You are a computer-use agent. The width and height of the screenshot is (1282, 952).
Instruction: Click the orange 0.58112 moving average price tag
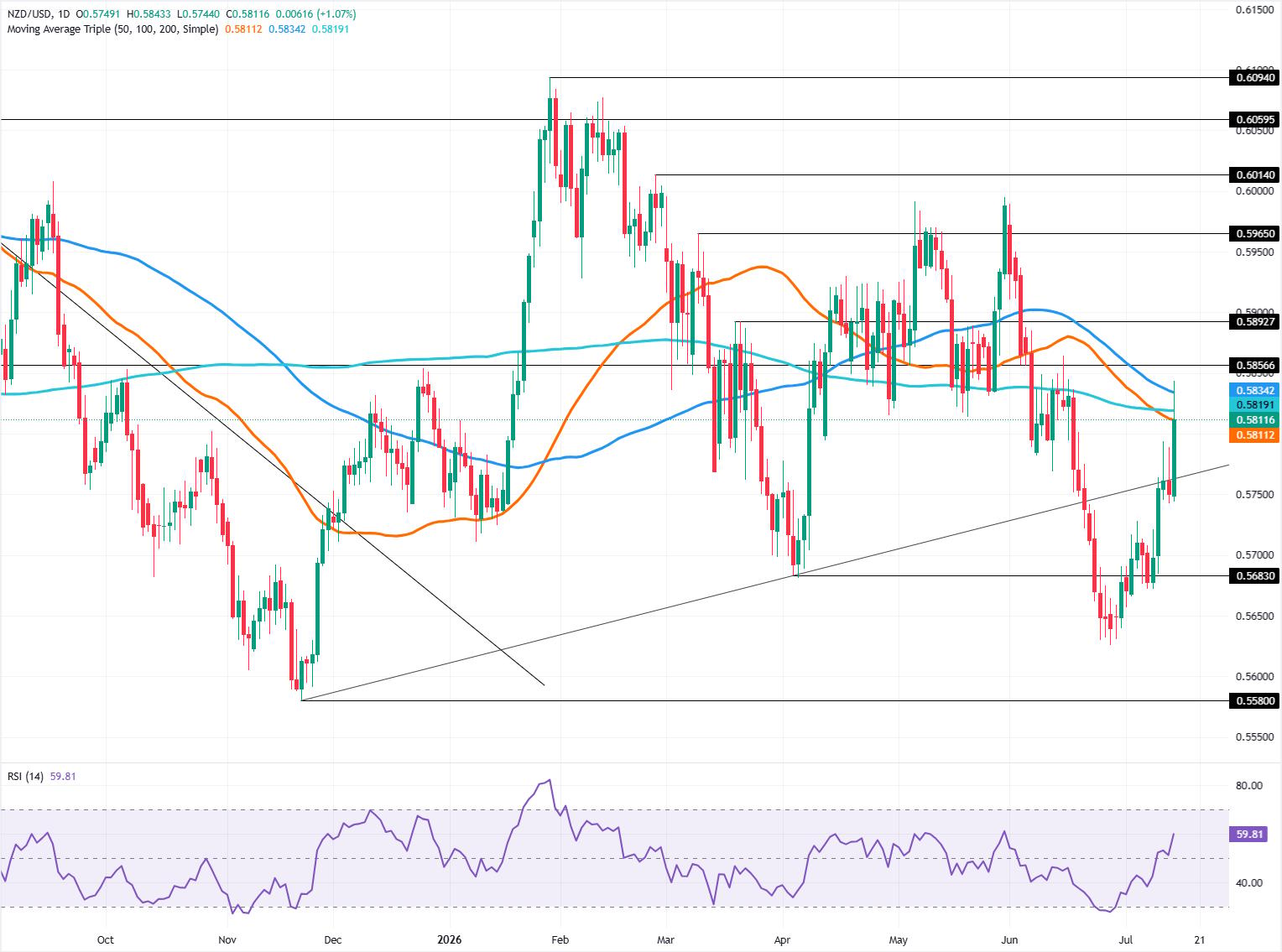tap(1255, 435)
